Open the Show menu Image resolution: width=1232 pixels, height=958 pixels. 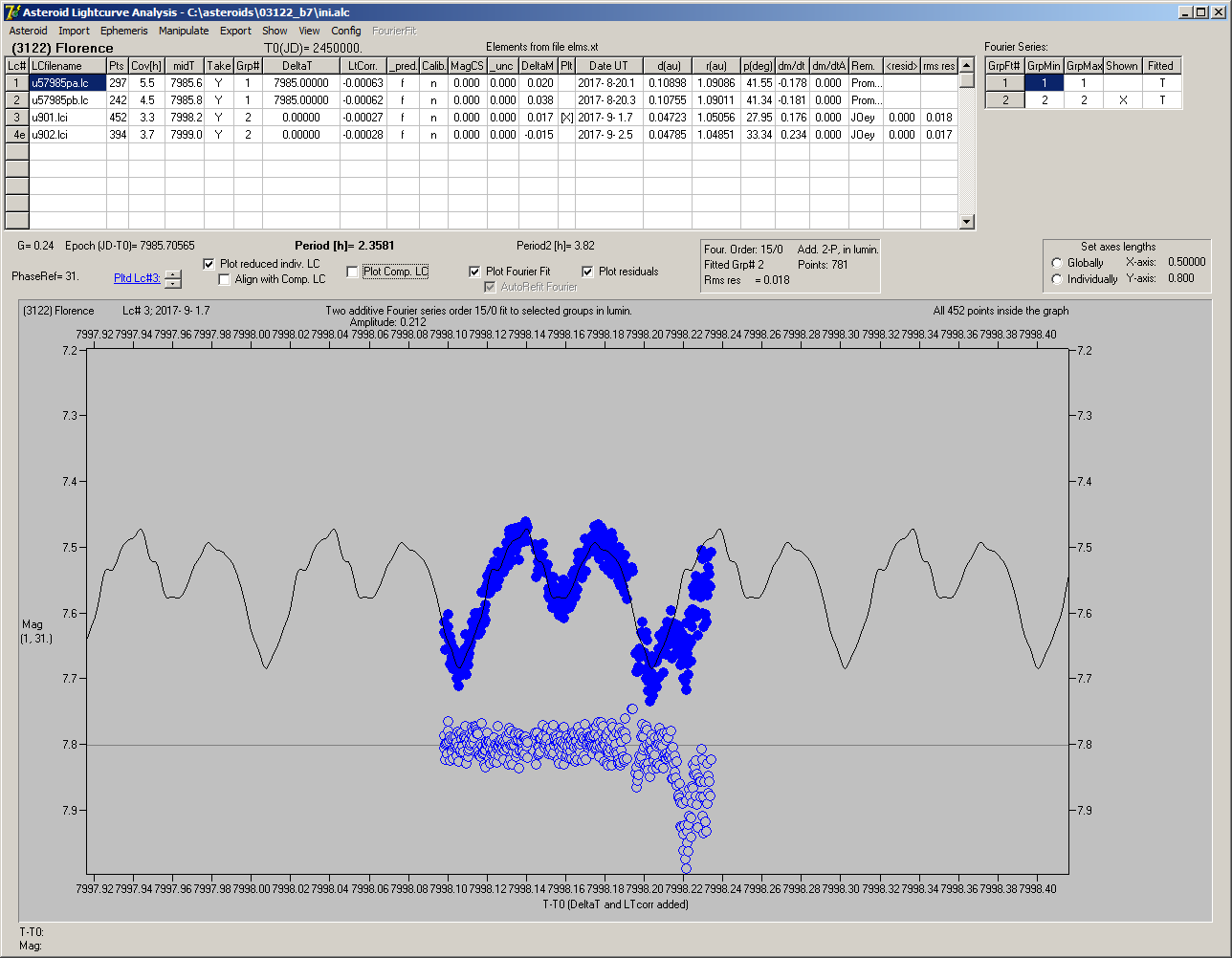click(275, 31)
